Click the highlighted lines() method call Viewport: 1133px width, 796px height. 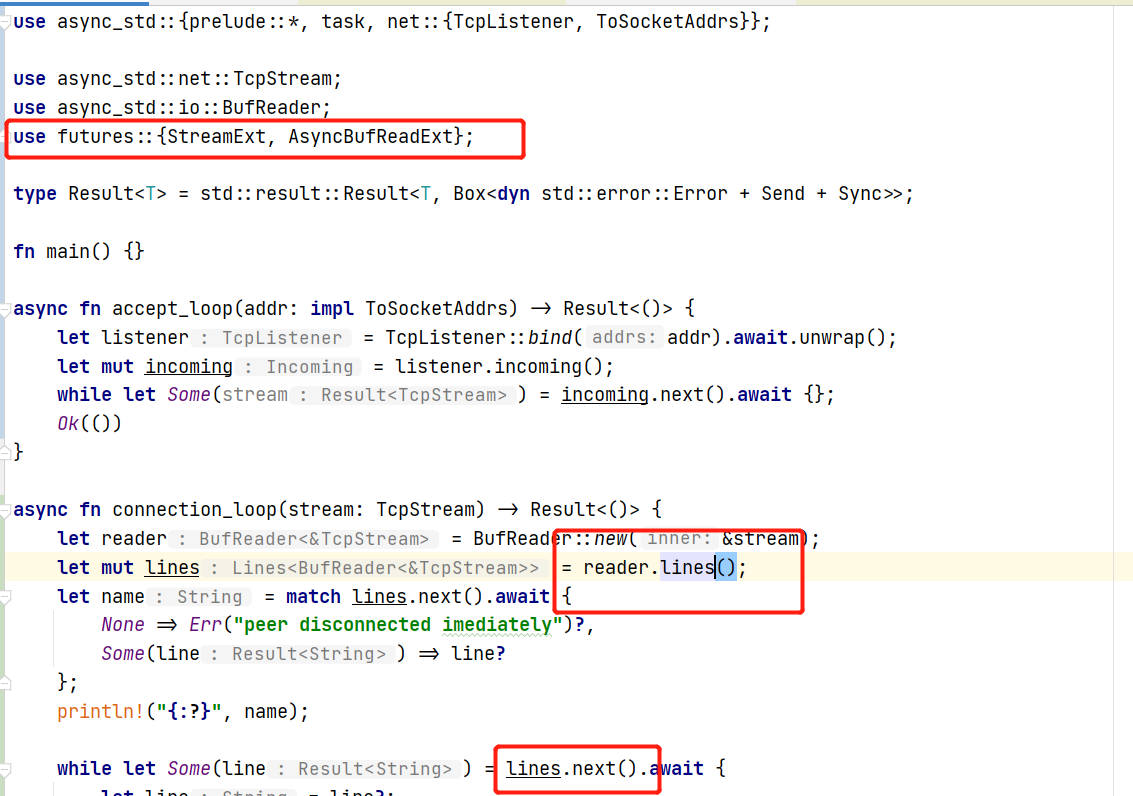(697, 567)
